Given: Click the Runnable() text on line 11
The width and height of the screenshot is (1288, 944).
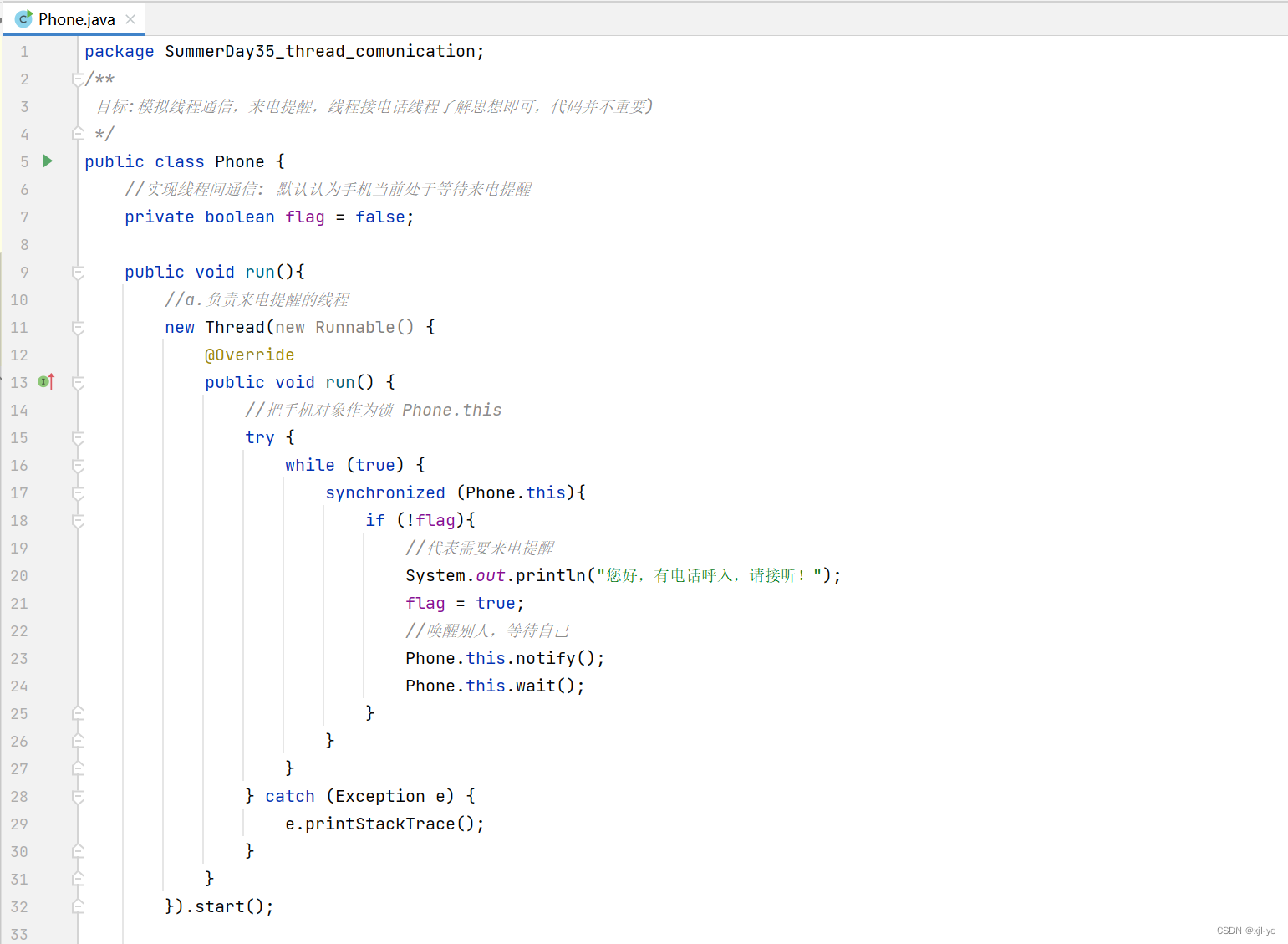Looking at the screenshot, I should coord(364,328).
